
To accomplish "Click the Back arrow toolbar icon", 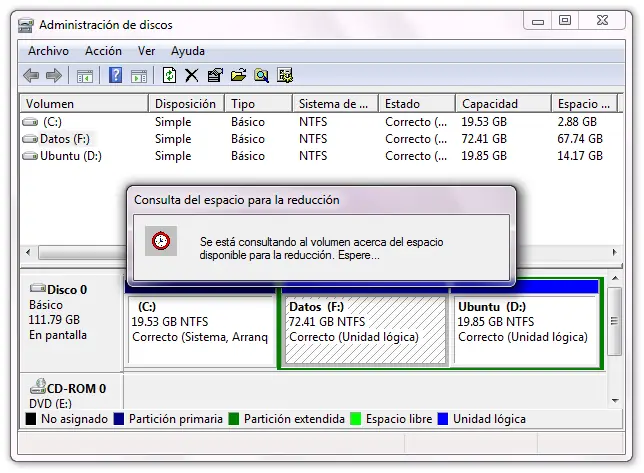I will pos(31,76).
